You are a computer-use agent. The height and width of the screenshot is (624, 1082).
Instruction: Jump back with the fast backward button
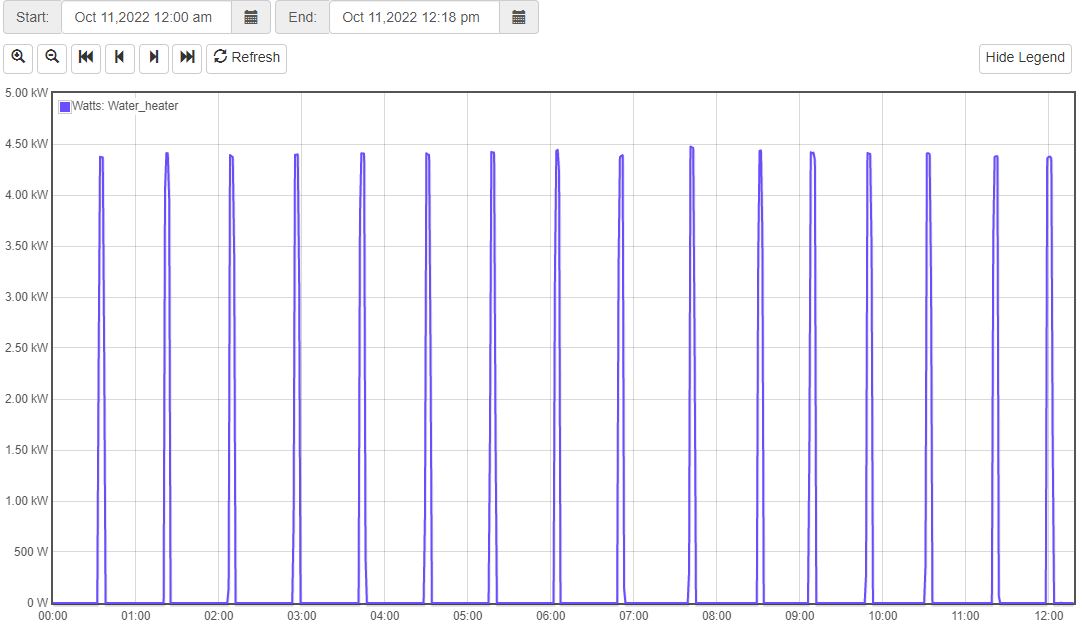tap(86, 57)
